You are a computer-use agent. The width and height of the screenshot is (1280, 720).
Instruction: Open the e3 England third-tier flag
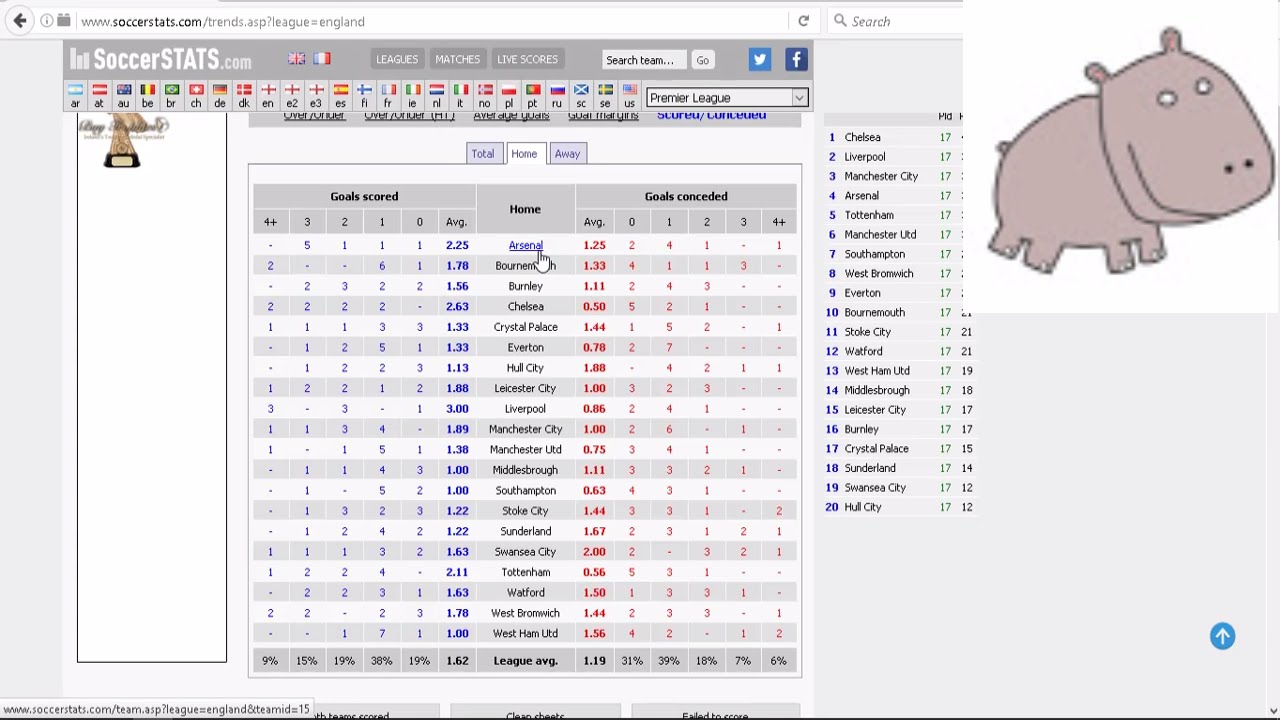(315, 91)
